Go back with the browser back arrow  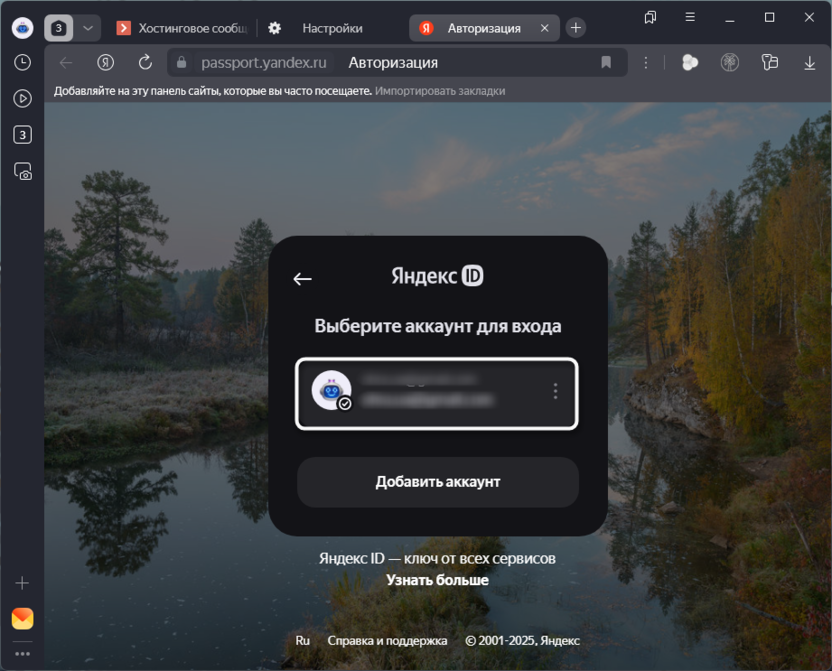click(66, 63)
